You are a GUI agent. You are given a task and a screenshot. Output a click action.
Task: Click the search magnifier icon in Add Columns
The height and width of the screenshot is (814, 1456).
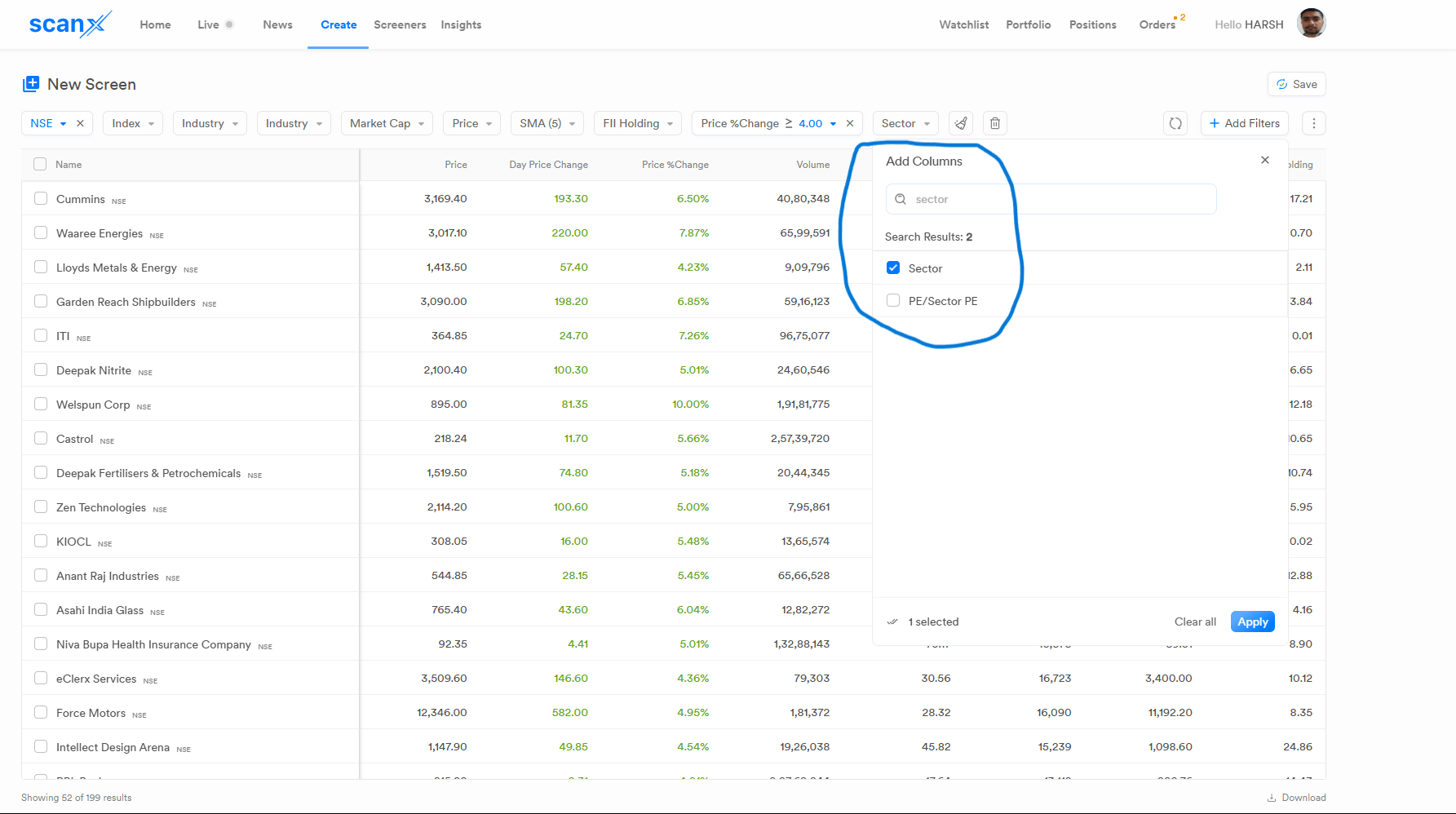(901, 199)
